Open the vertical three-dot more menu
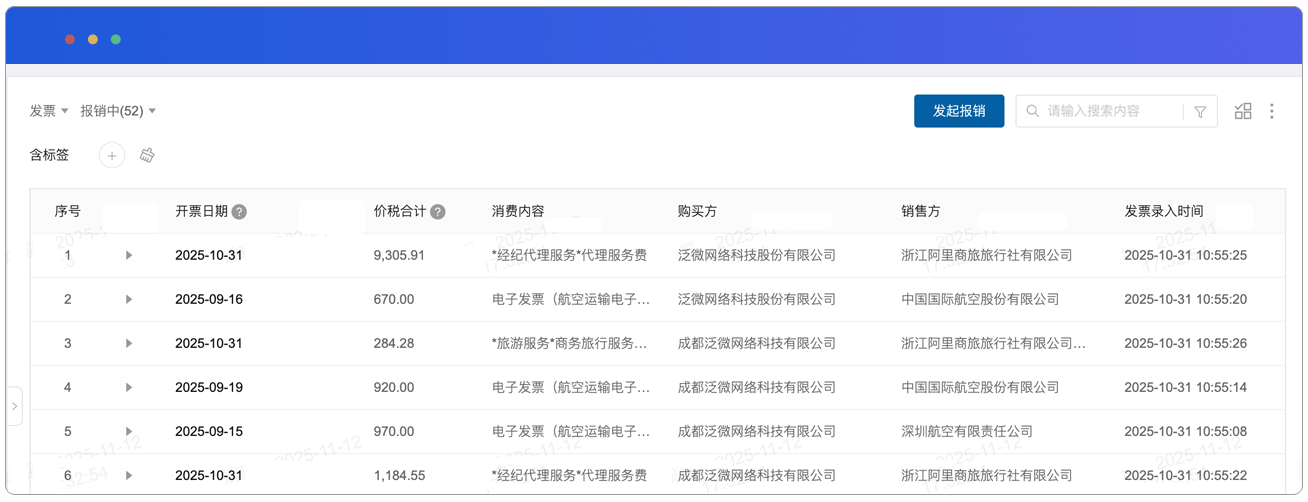The height and width of the screenshot is (502, 1308). (1271, 111)
